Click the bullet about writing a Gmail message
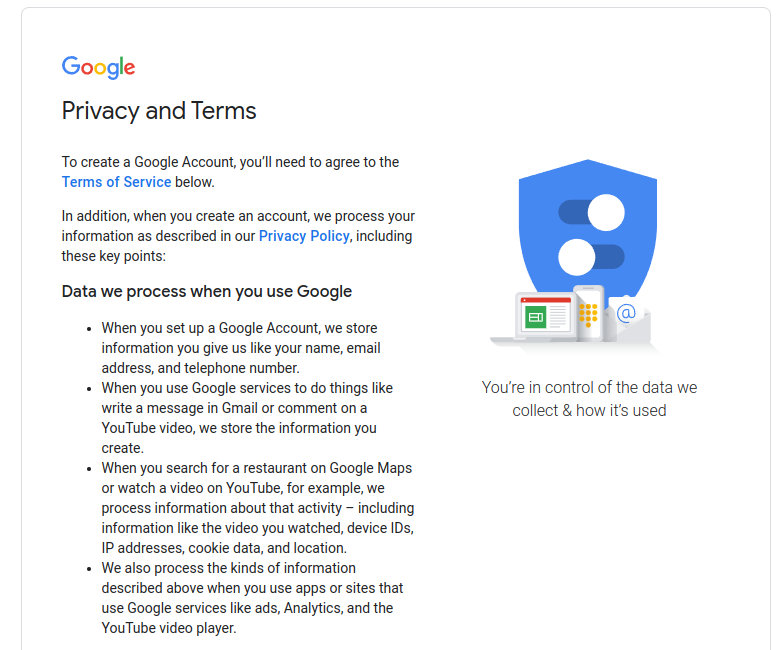This screenshot has width=784, height=650. click(247, 418)
